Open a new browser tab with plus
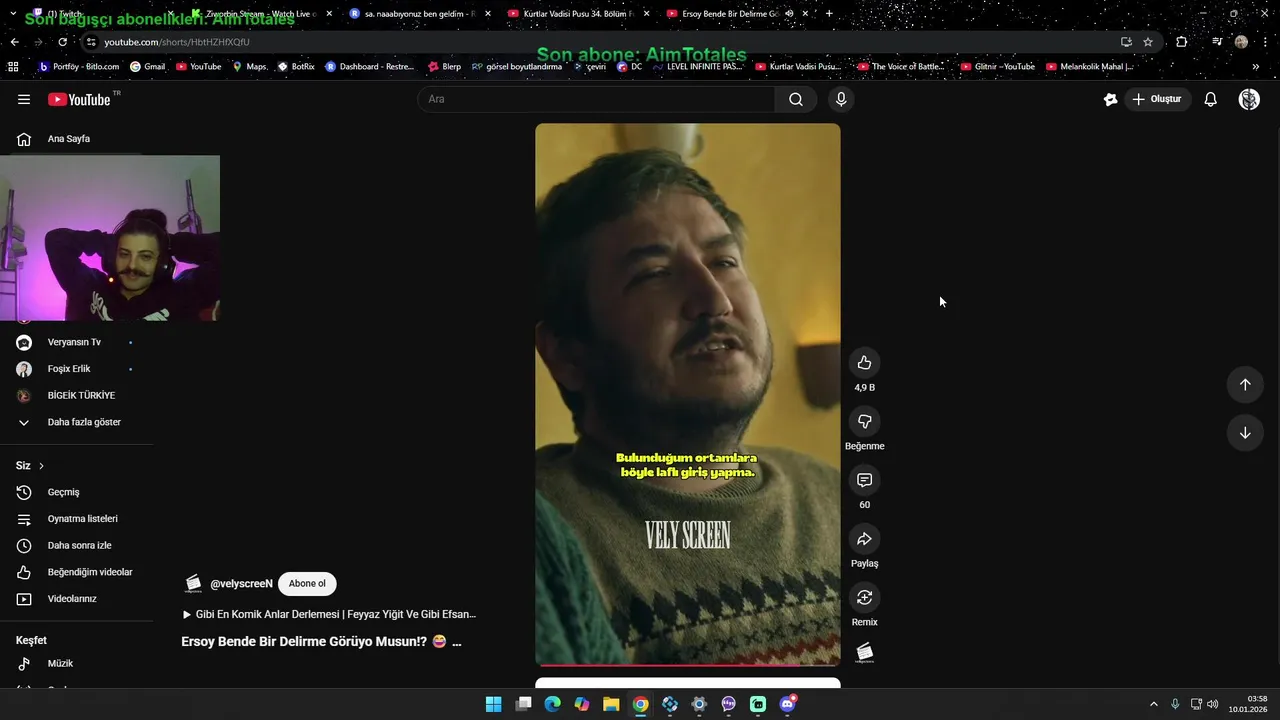Image resolution: width=1280 pixels, height=720 pixels. pos(829,14)
